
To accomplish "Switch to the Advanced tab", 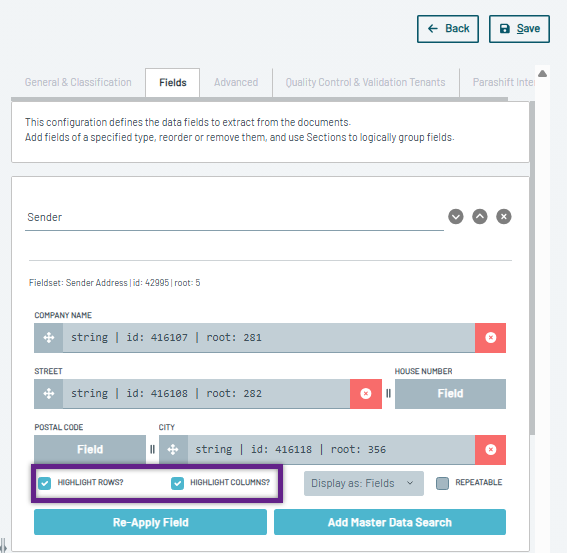I will pos(236,82).
